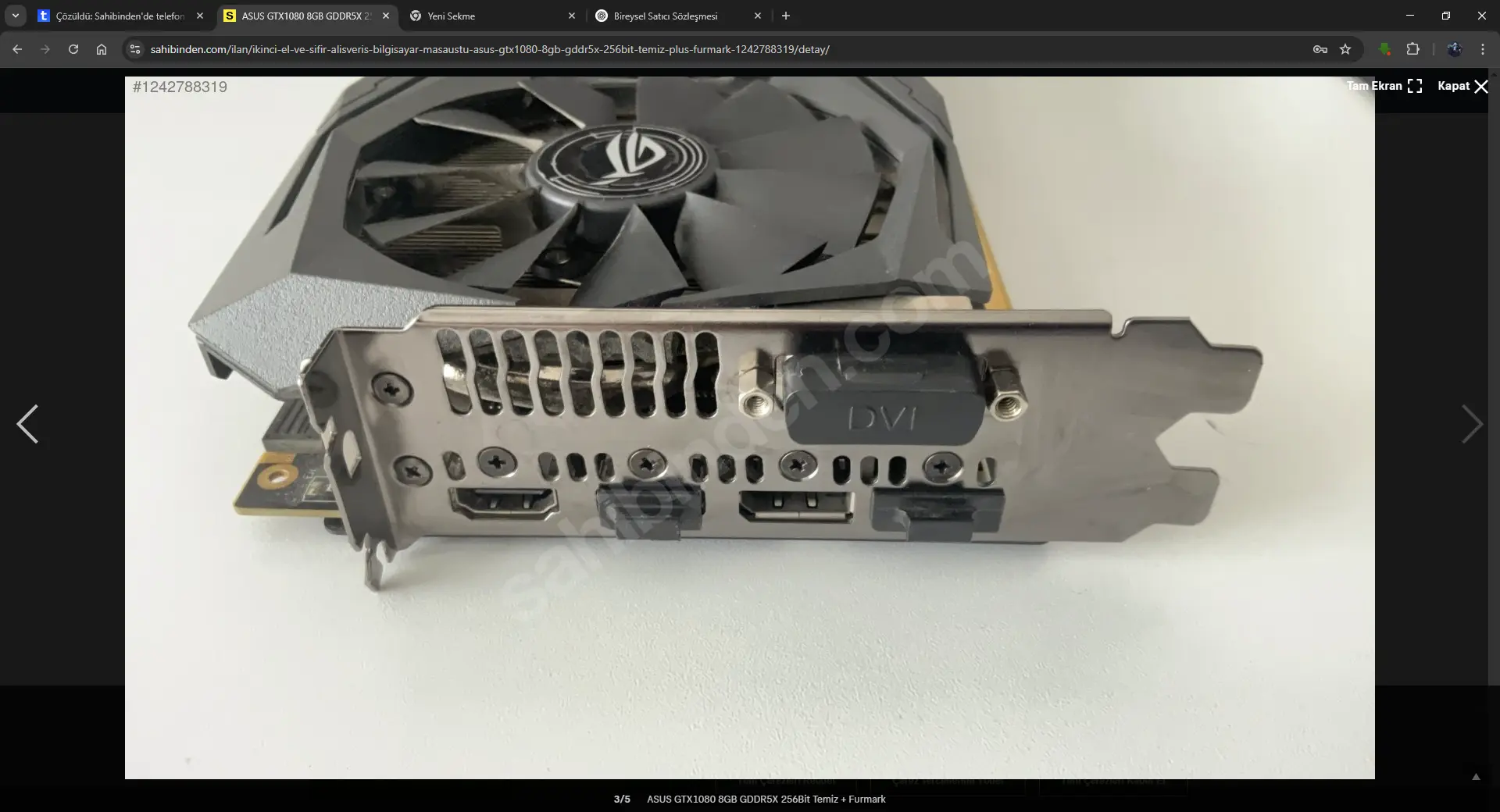Open the browser profile avatar
The image size is (1500, 812).
coord(1455,49)
